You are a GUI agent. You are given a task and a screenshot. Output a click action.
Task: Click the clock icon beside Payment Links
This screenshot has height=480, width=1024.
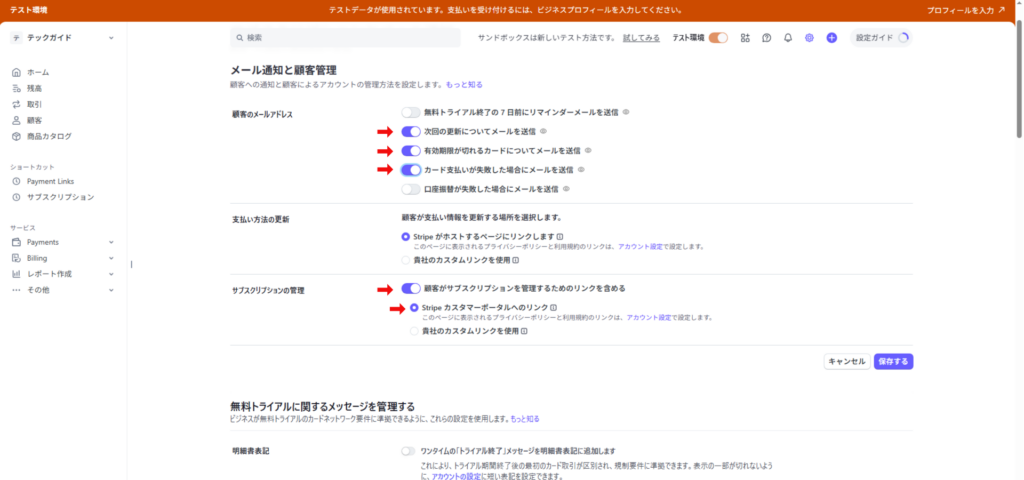[16, 181]
